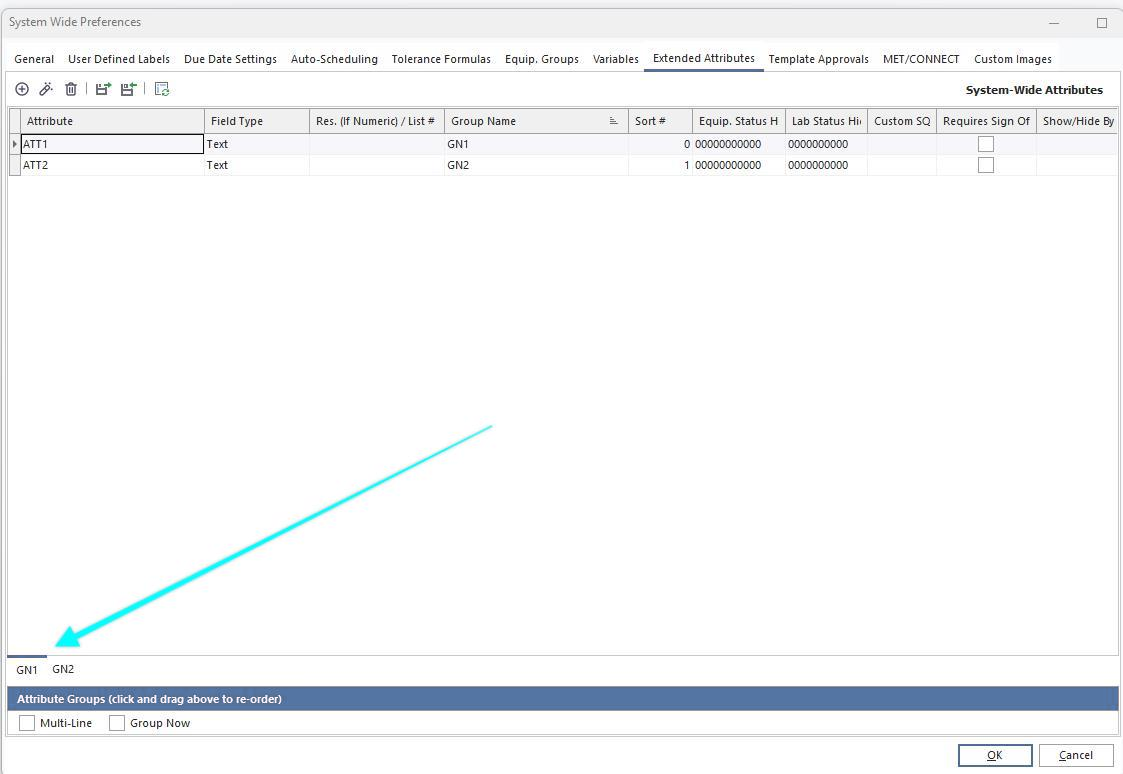
Task: Open the Custom Images tab
Action: tap(1013, 59)
